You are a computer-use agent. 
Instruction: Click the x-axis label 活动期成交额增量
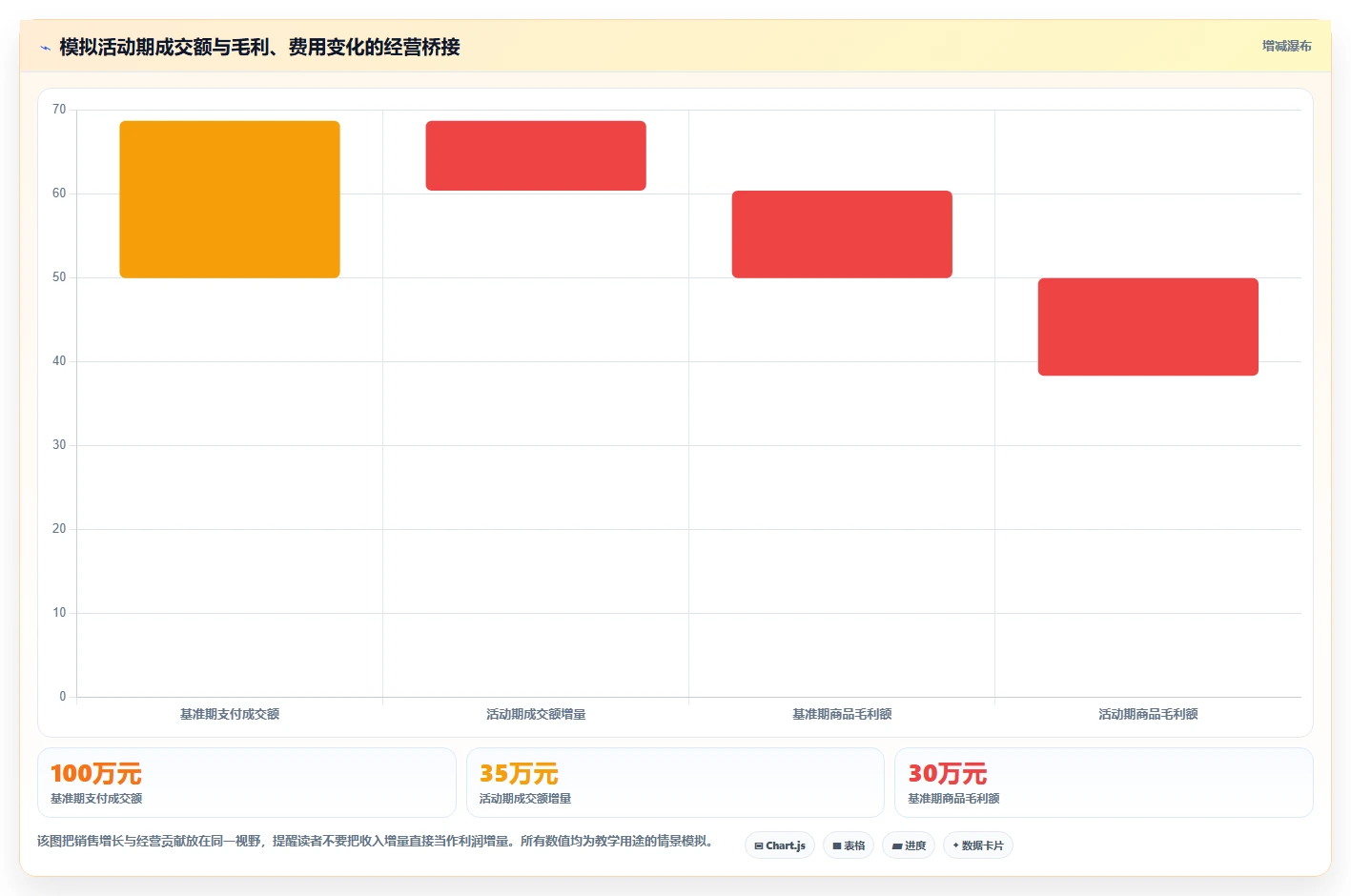[x=536, y=714]
